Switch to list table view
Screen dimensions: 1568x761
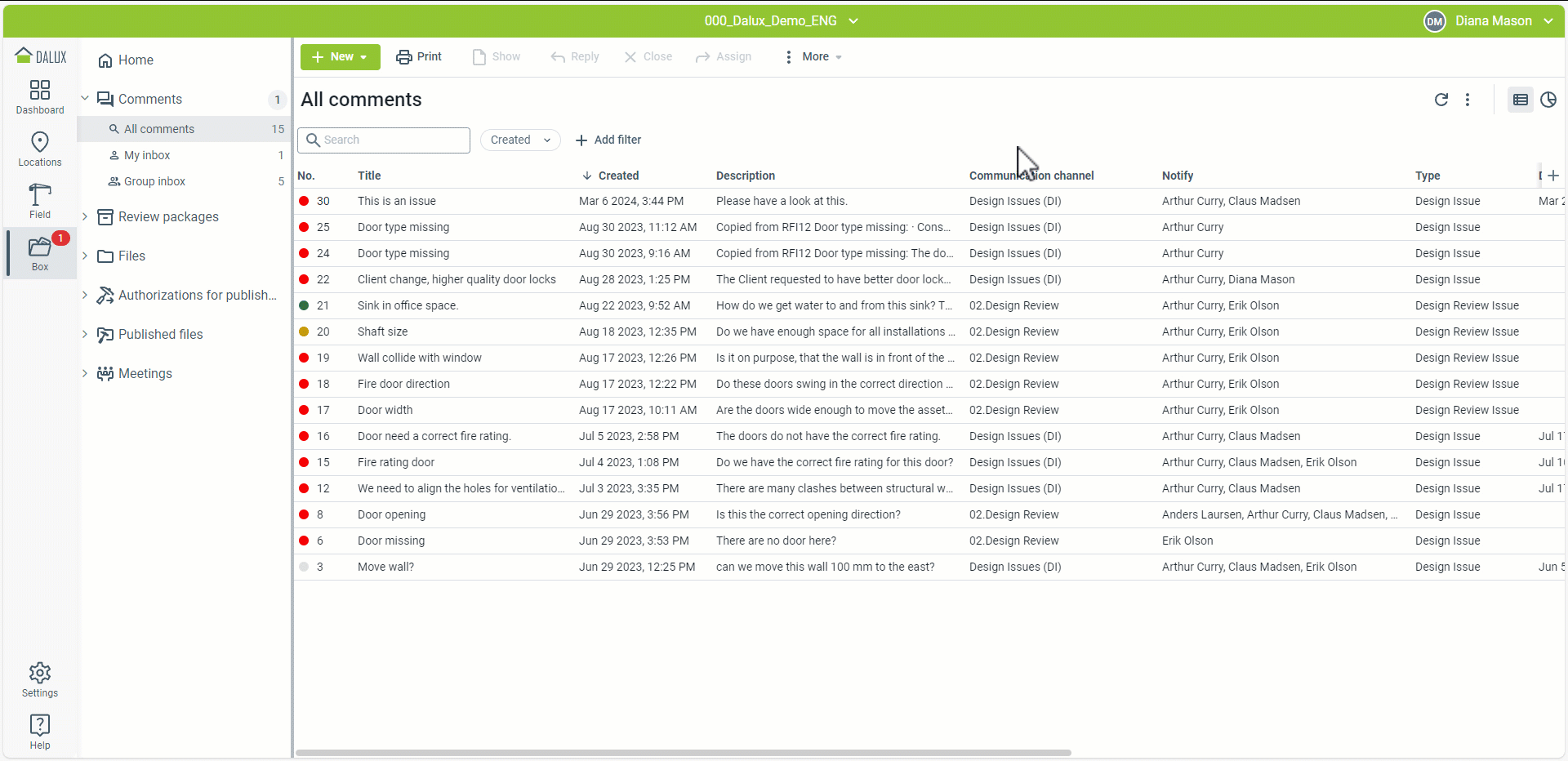click(x=1521, y=100)
